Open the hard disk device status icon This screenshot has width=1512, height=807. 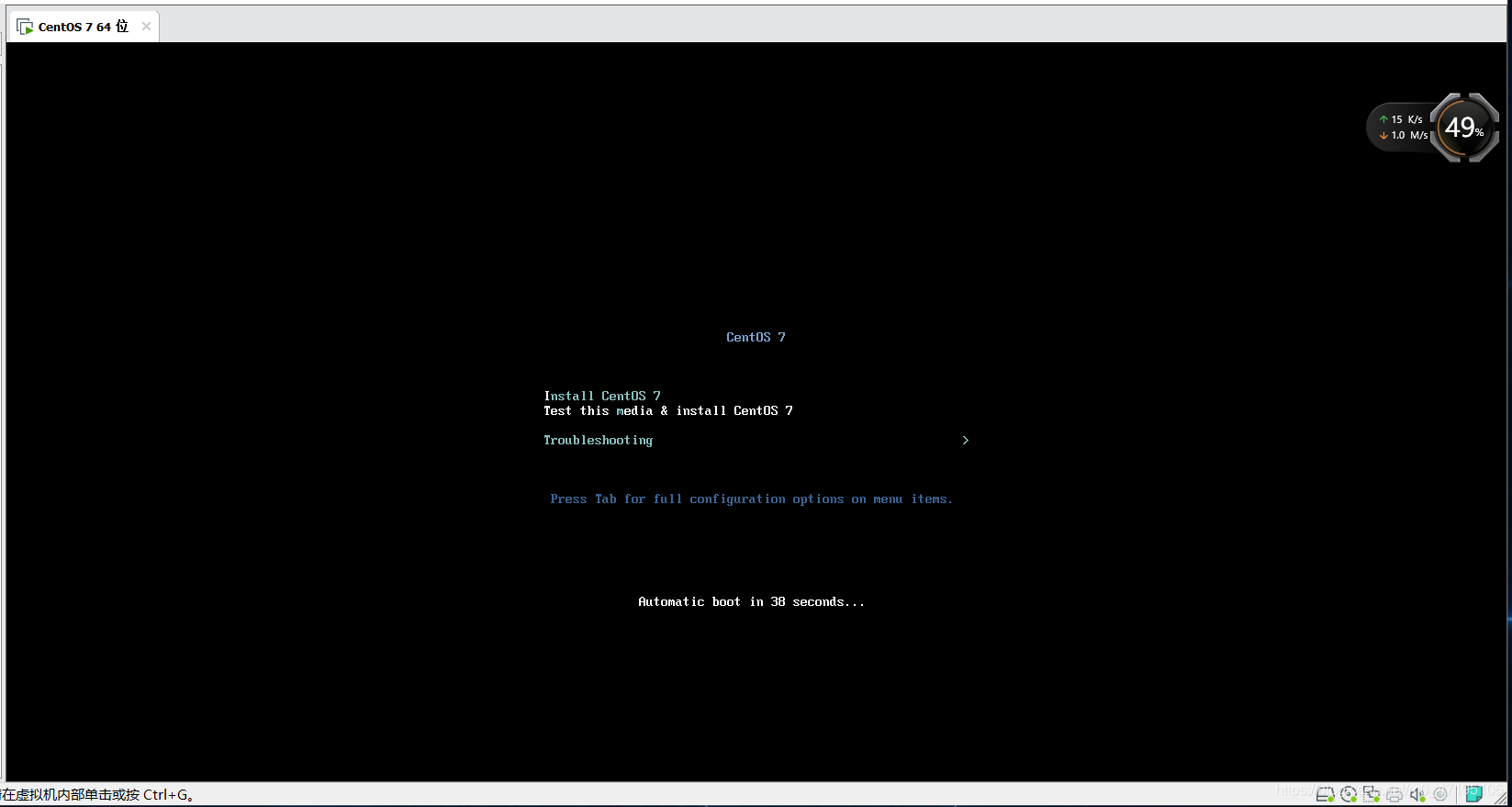[1325, 794]
